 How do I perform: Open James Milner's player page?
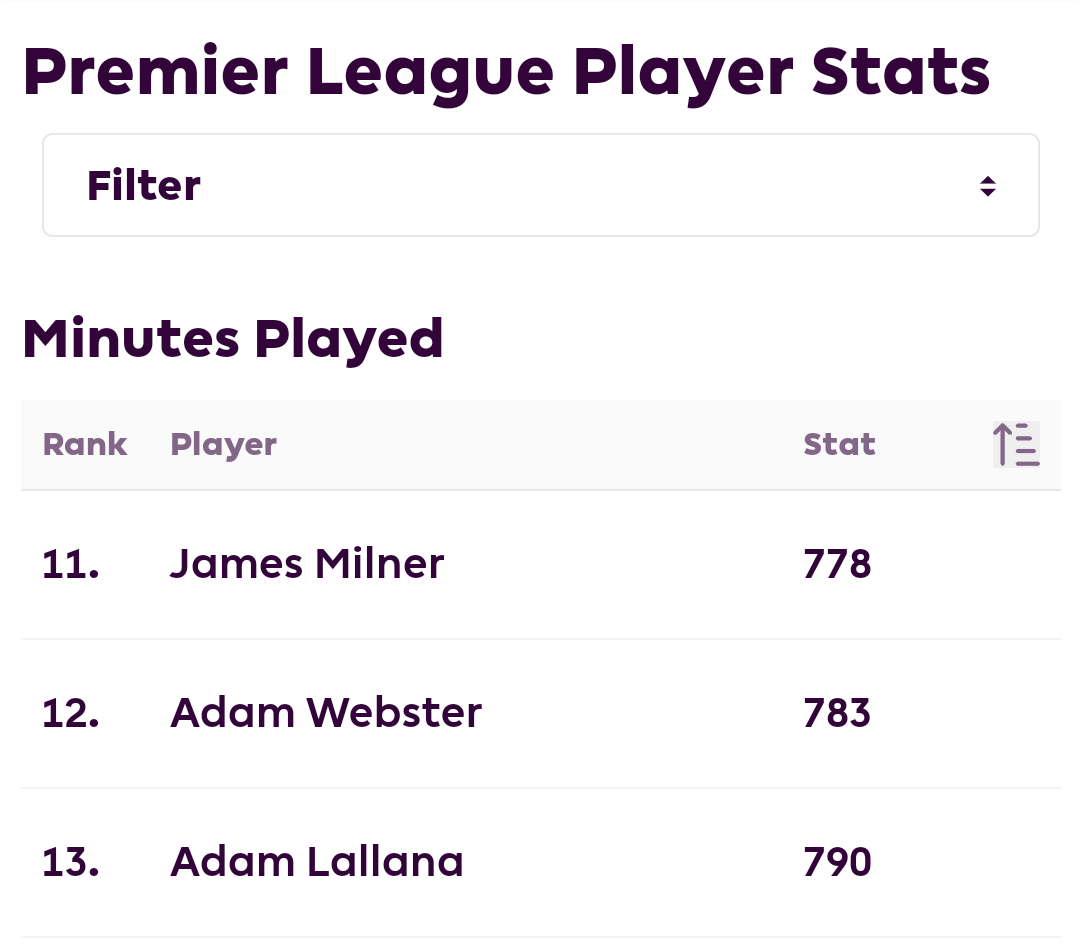coord(307,564)
